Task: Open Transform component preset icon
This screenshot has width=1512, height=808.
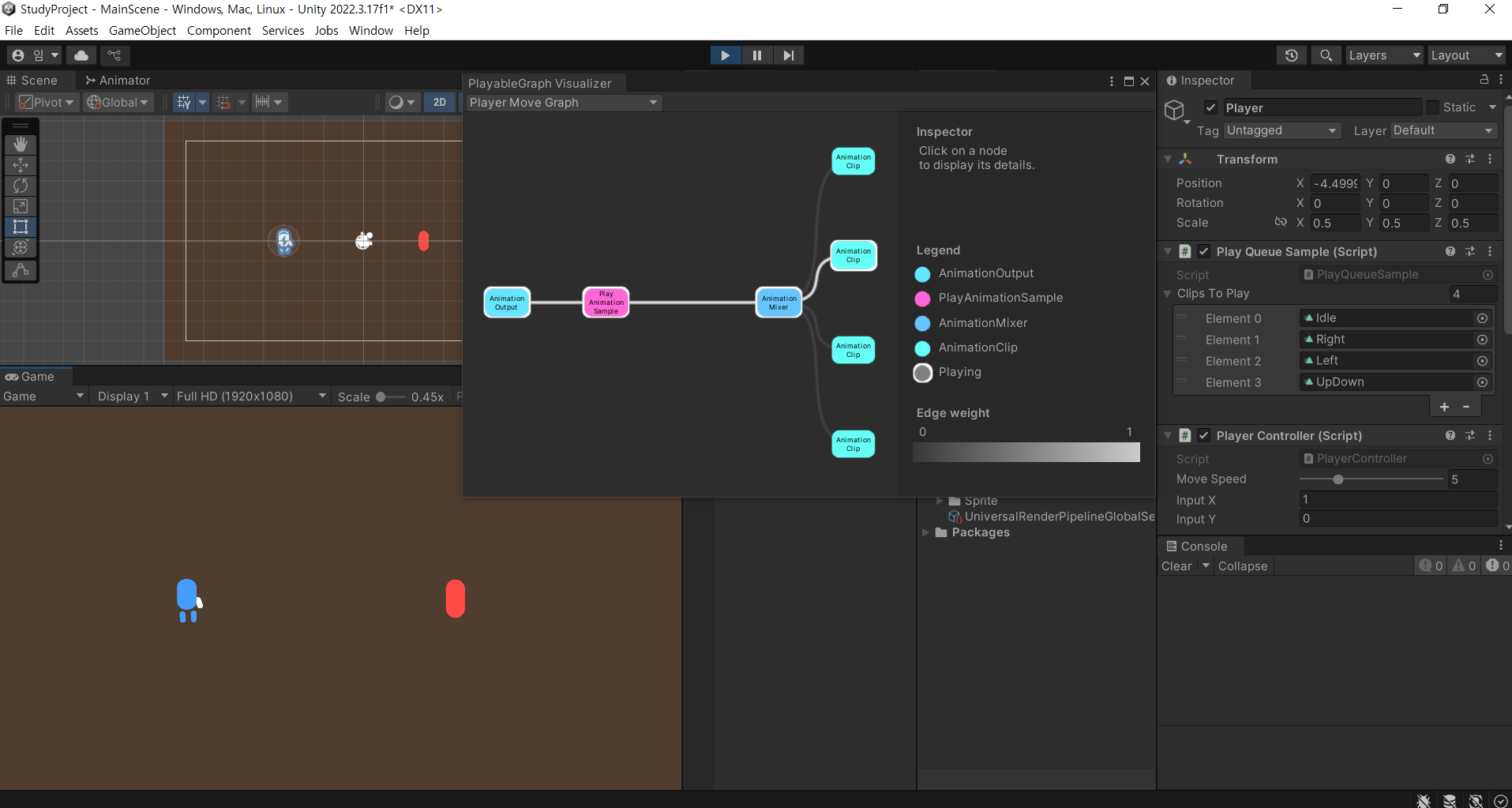Action: click(1470, 159)
